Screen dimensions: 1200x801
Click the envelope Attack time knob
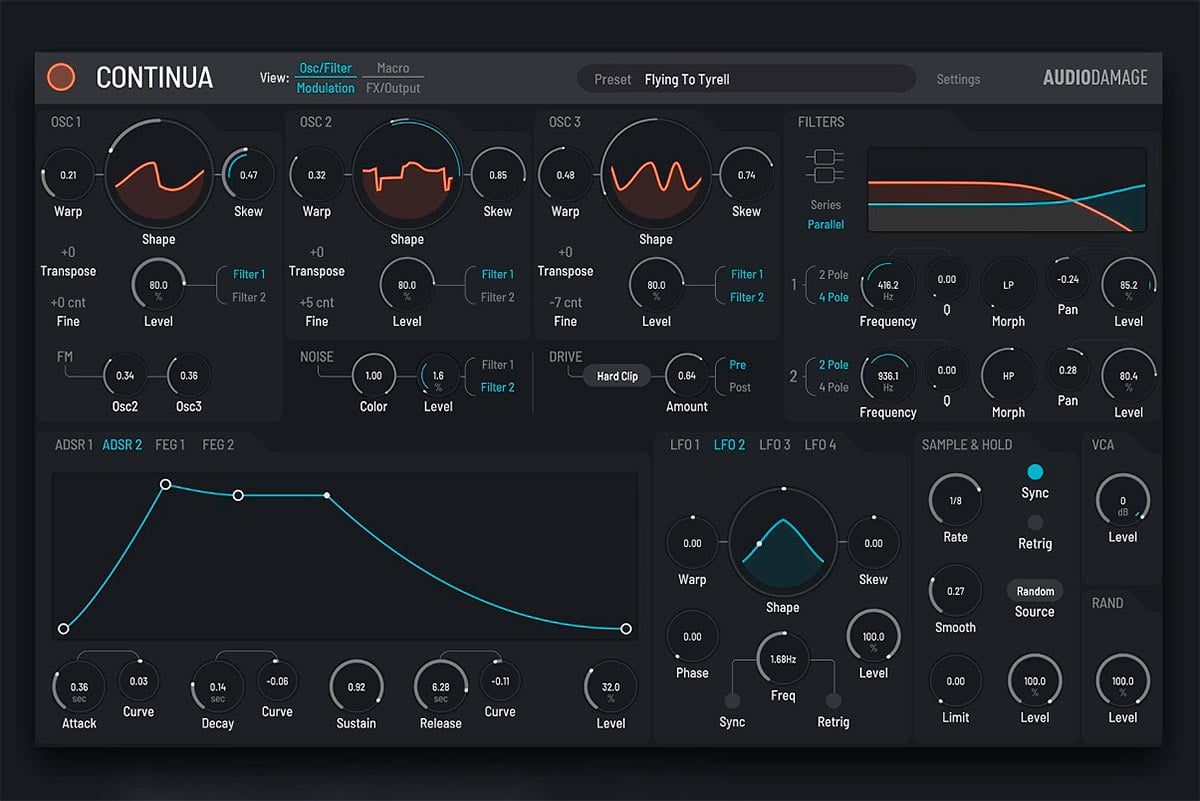click(x=79, y=688)
